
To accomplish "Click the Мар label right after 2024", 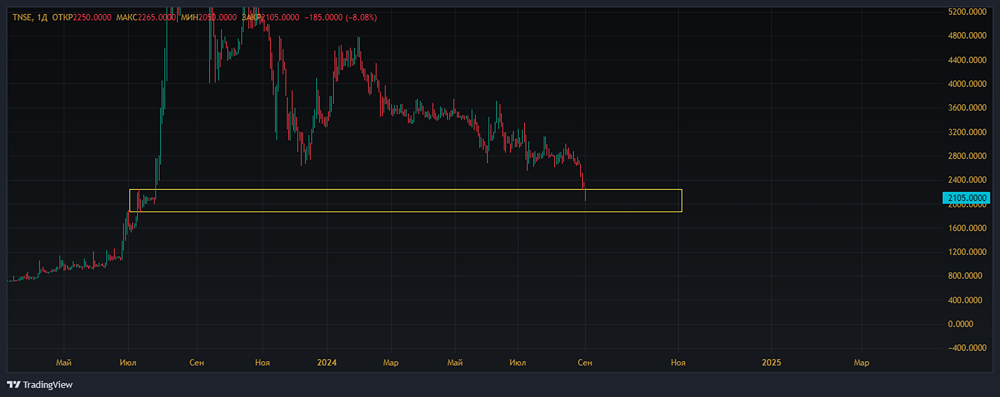I will (390, 363).
